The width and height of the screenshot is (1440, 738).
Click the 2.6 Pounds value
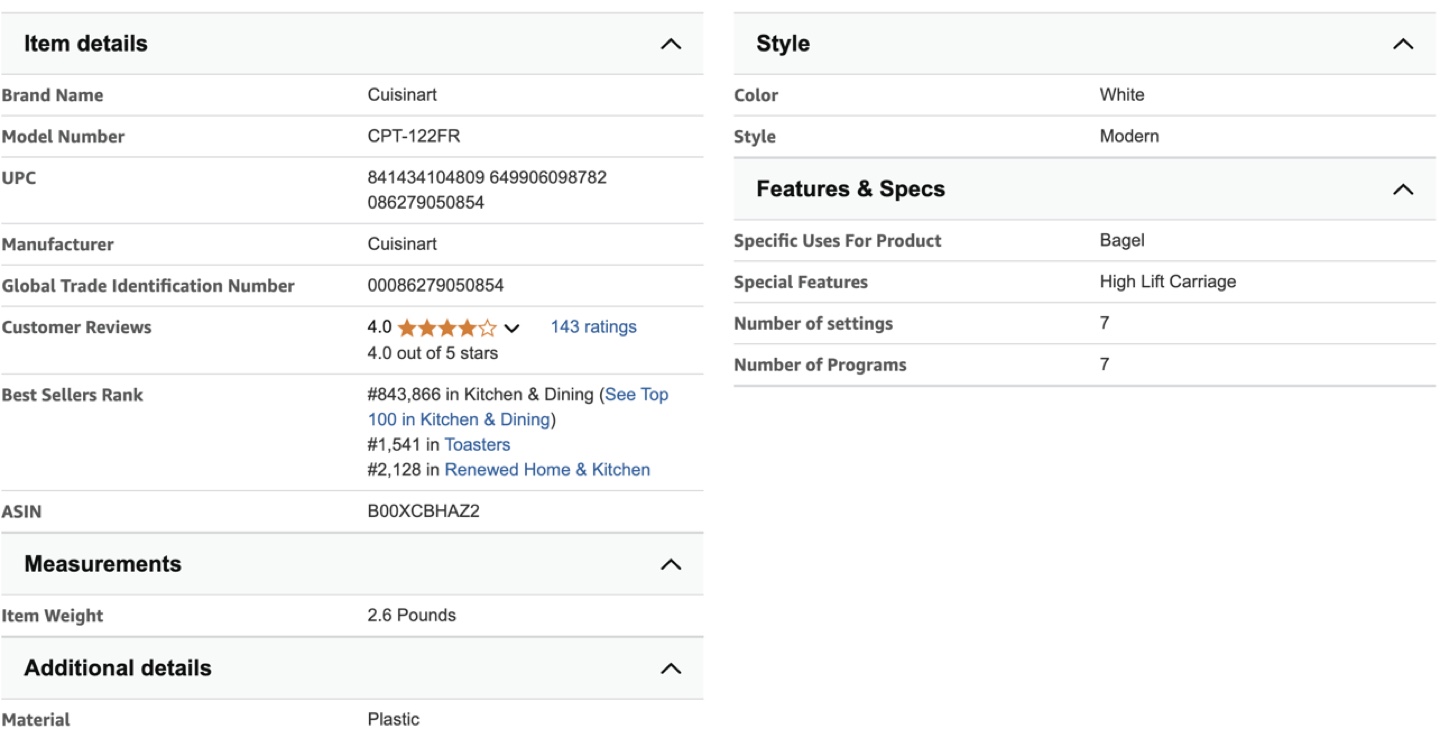point(412,616)
